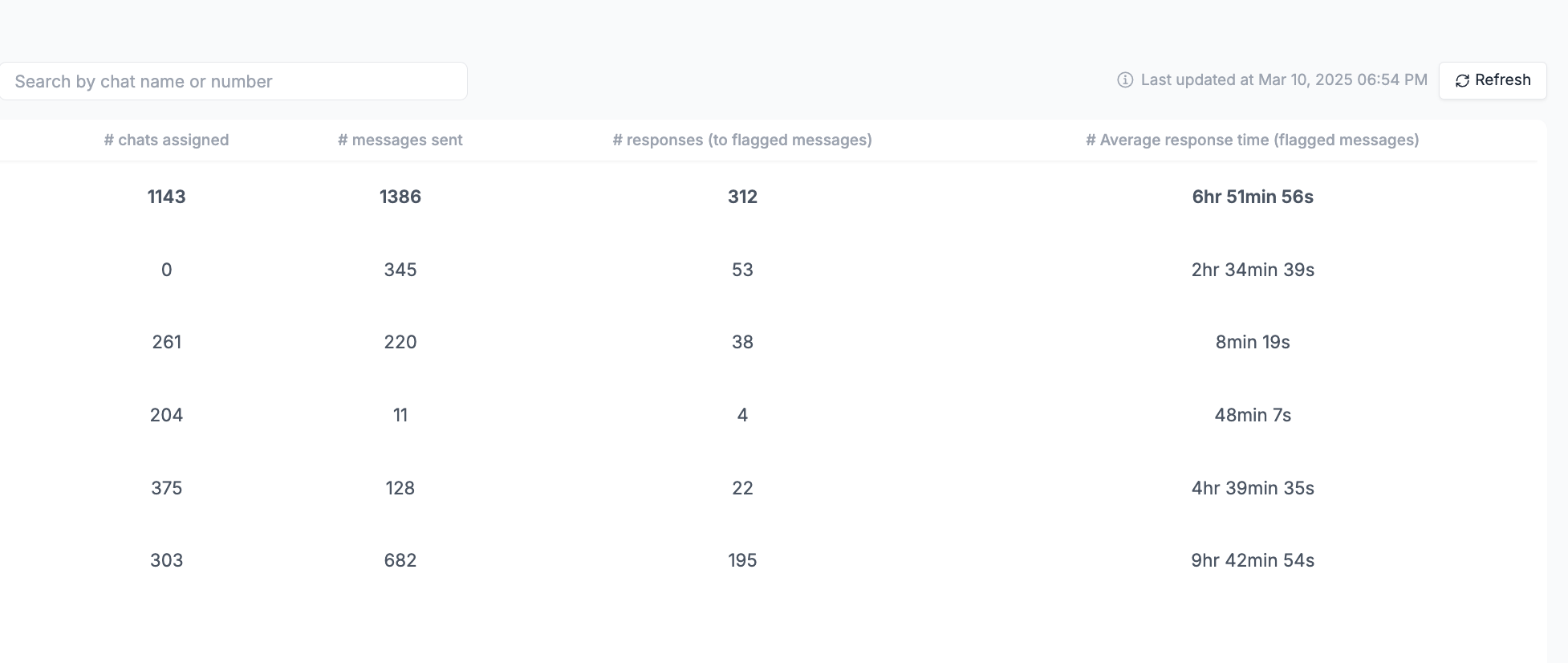Focus the chat name search field
This screenshot has height=663, width=1568.
[x=233, y=81]
